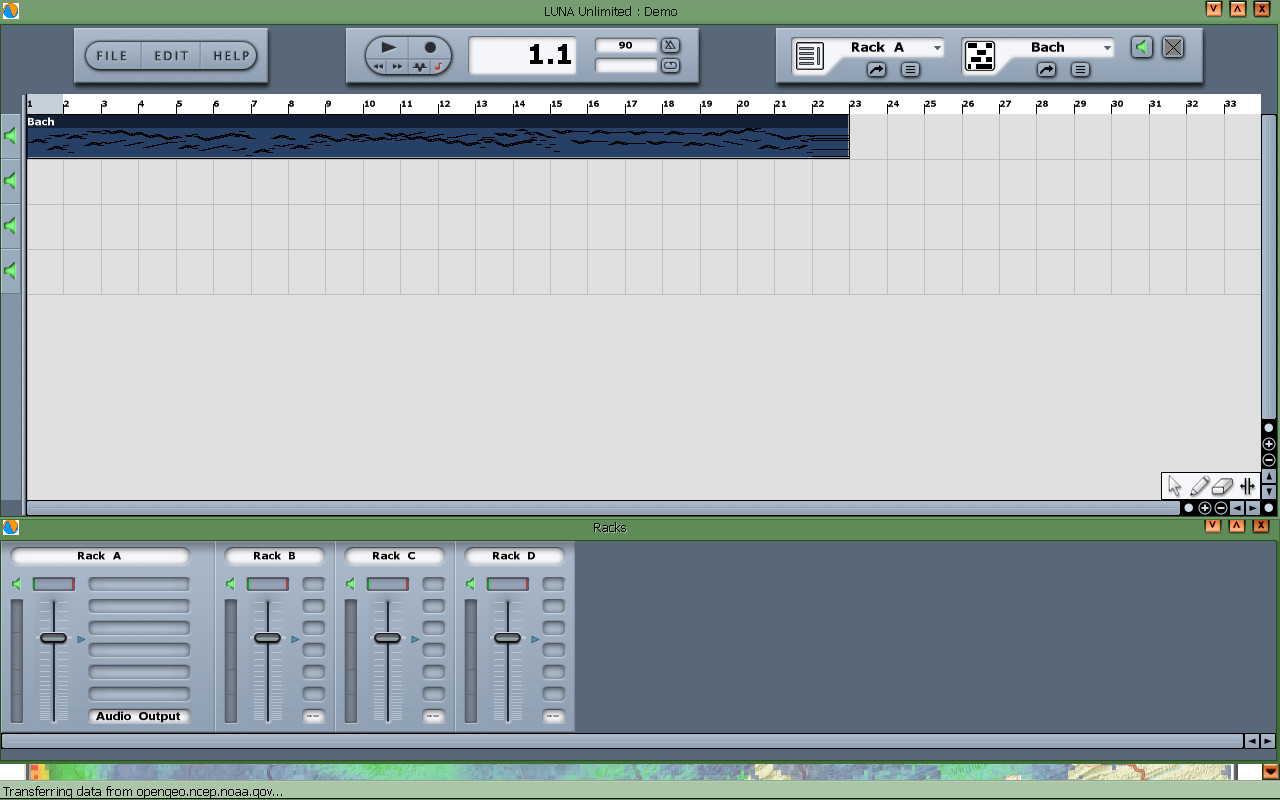Click the Record button in transport
The image size is (1280, 800).
click(x=430, y=47)
